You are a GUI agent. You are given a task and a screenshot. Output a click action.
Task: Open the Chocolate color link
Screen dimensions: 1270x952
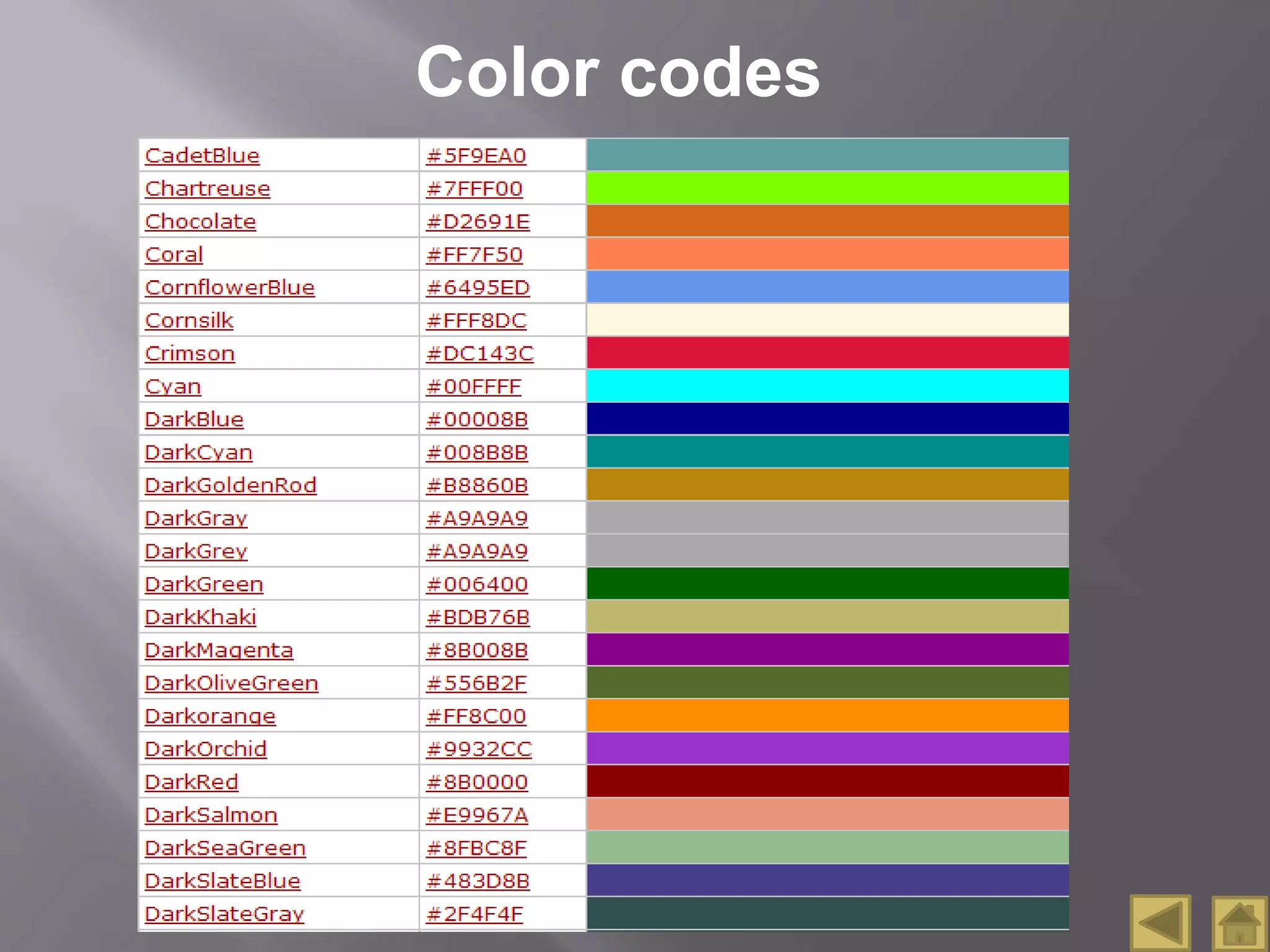tap(200, 221)
